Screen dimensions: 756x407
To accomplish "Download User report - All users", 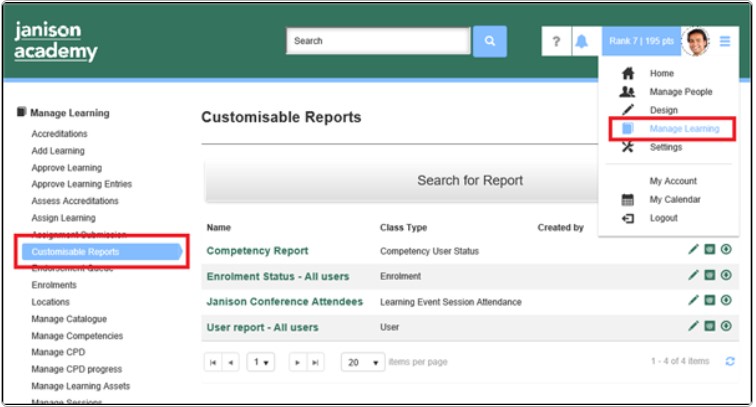I will click(726, 326).
